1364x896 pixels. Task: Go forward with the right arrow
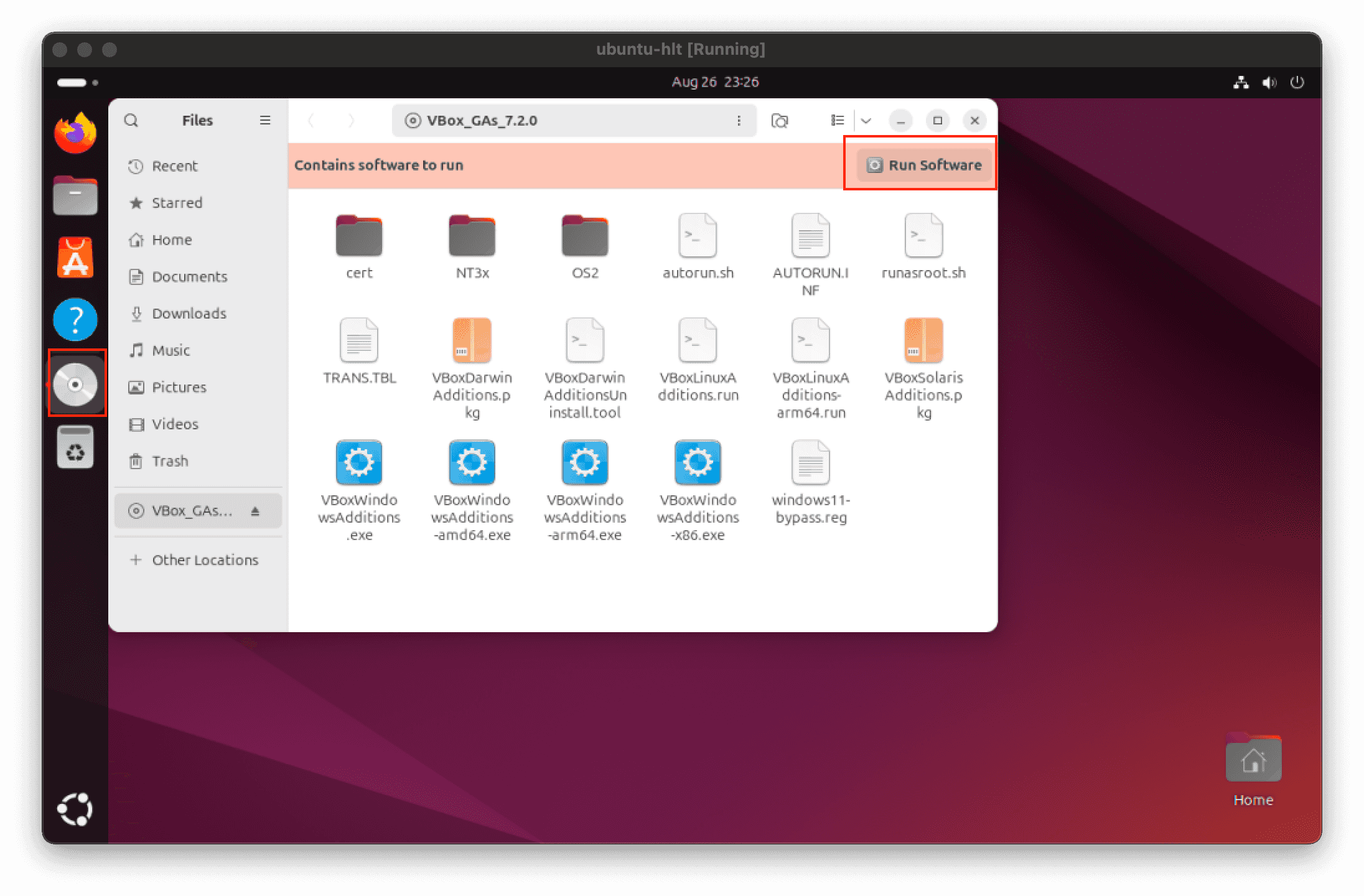coord(352,120)
